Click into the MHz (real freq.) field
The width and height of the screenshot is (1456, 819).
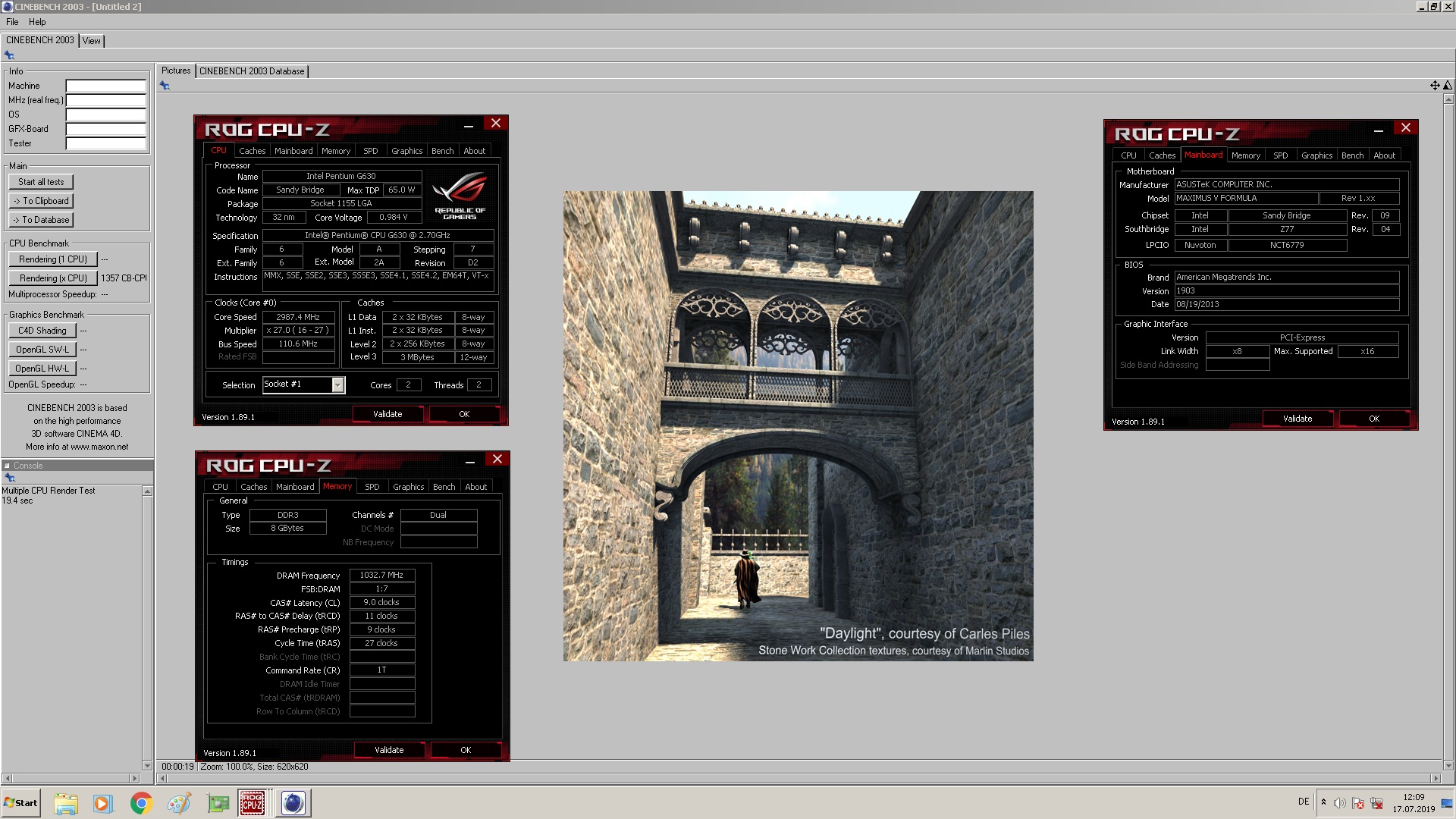[106, 100]
